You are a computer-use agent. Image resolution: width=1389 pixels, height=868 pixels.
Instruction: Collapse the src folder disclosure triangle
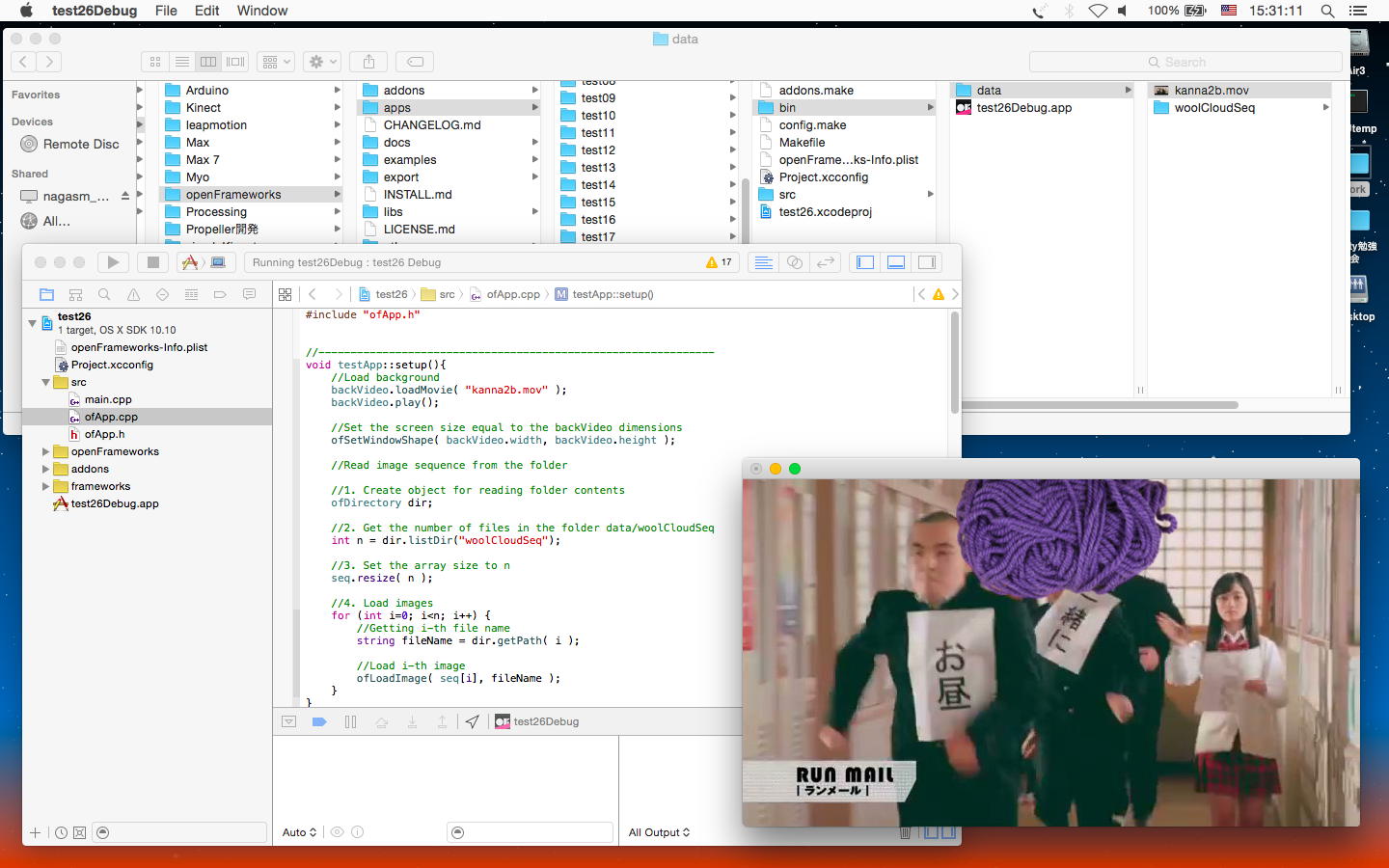coord(45,382)
